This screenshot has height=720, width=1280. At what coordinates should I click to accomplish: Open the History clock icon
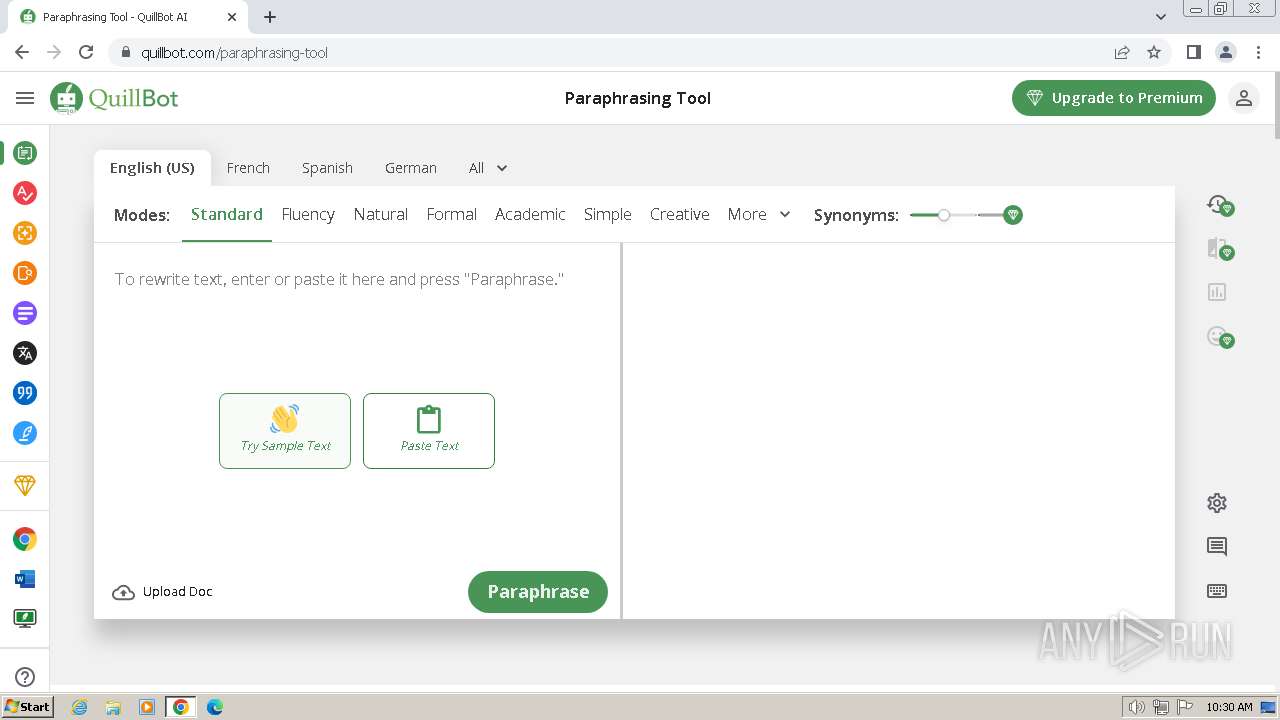[1219, 205]
